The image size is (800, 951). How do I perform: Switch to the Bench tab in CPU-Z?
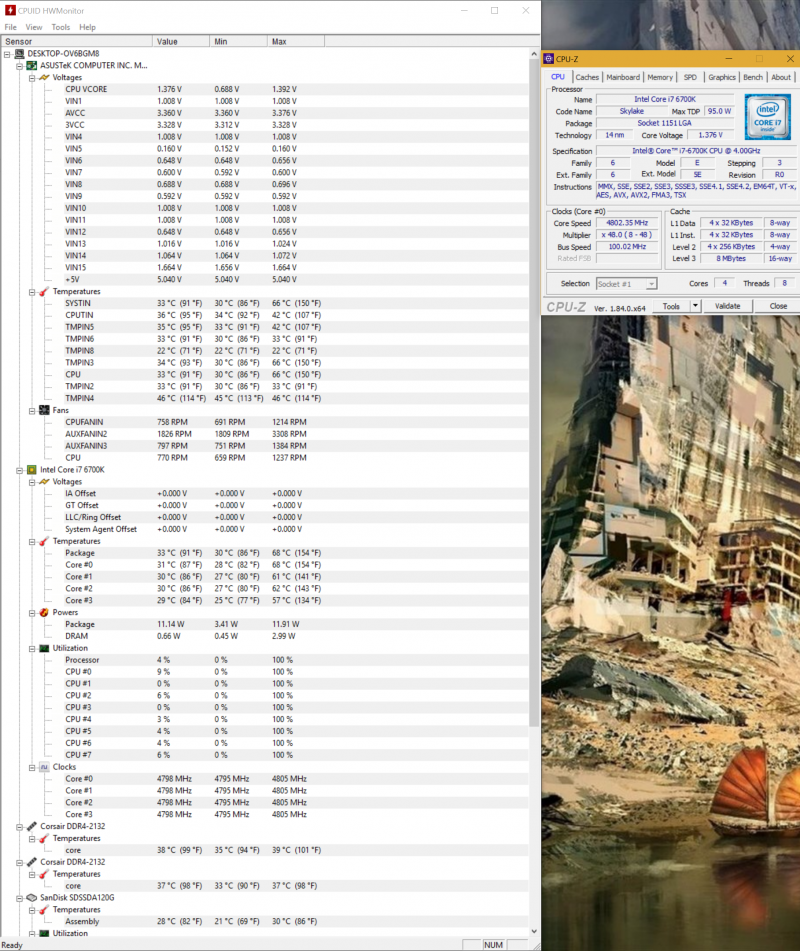753,78
